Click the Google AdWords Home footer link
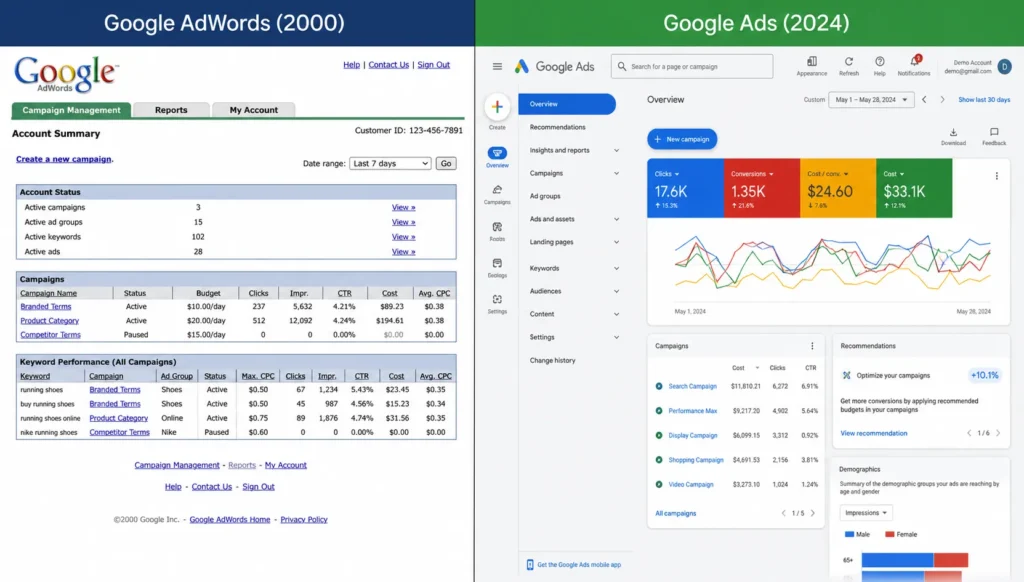Image resolution: width=1024 pixels, height=582 pixels. pyautogui.click(x=230, y=519)
